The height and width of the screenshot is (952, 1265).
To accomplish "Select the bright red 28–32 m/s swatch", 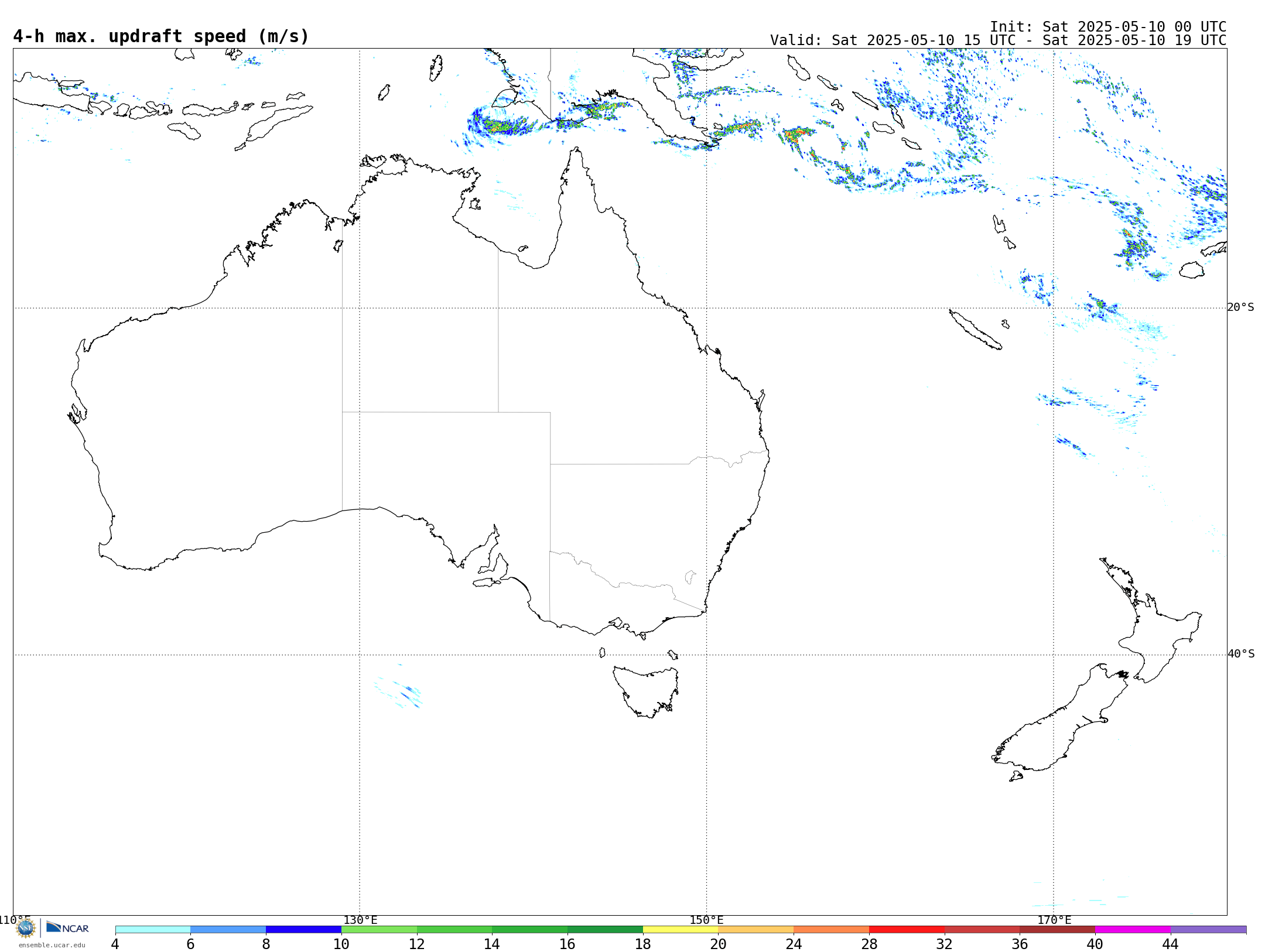I will pyautogui.click(x=907, y=930).
